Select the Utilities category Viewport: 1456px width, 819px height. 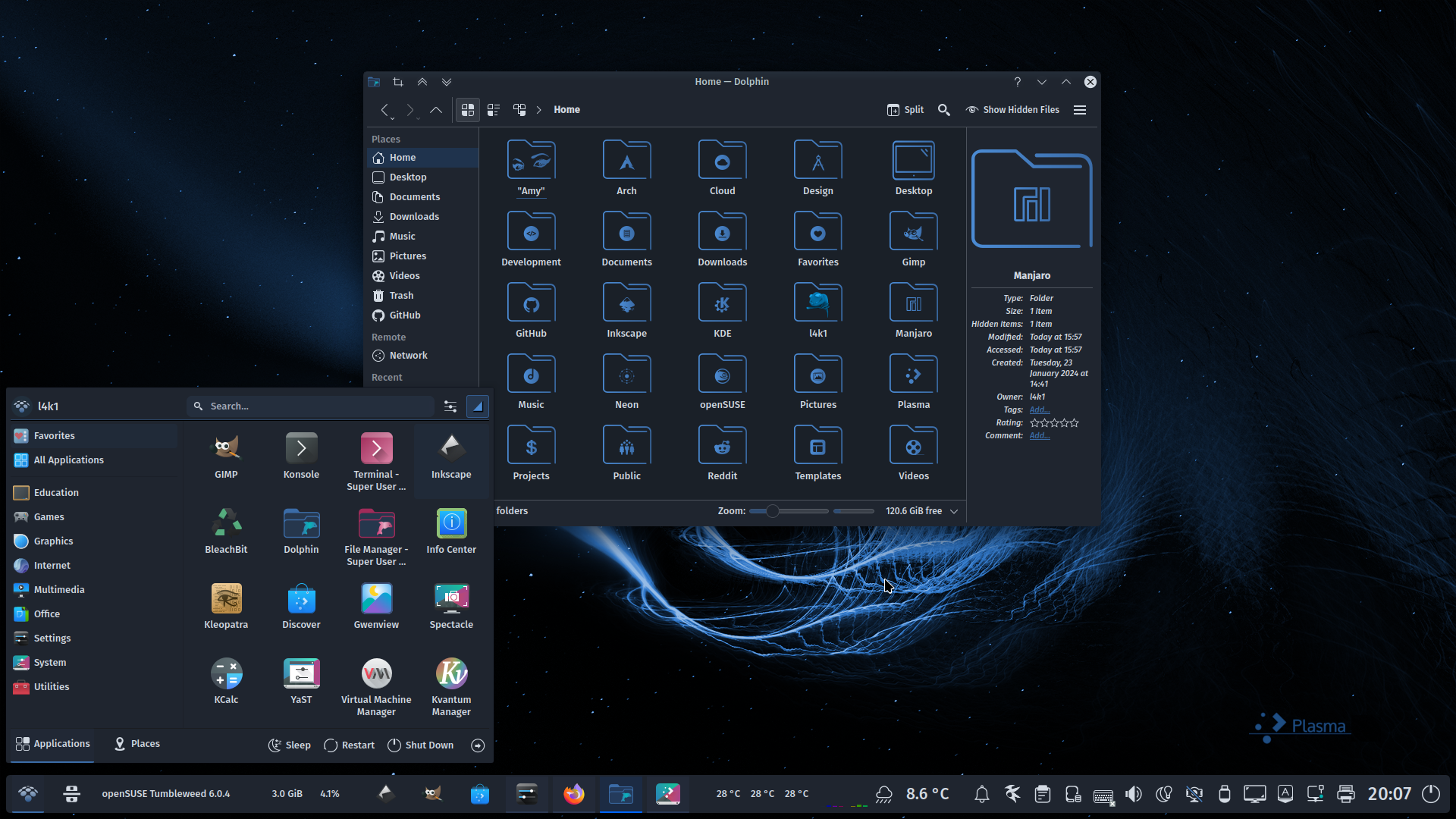click(95, 687)
